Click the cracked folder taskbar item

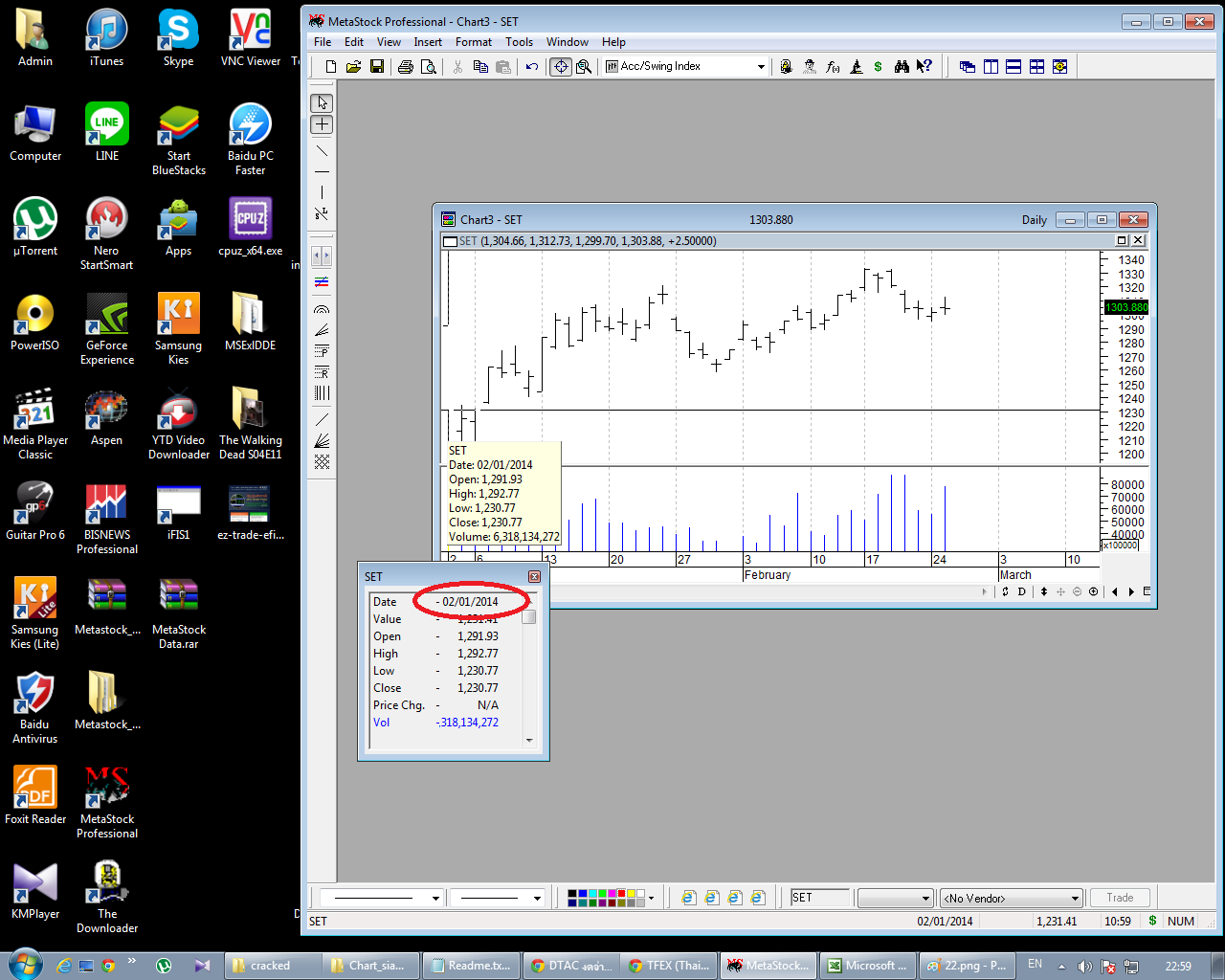[x=272, y=966]
